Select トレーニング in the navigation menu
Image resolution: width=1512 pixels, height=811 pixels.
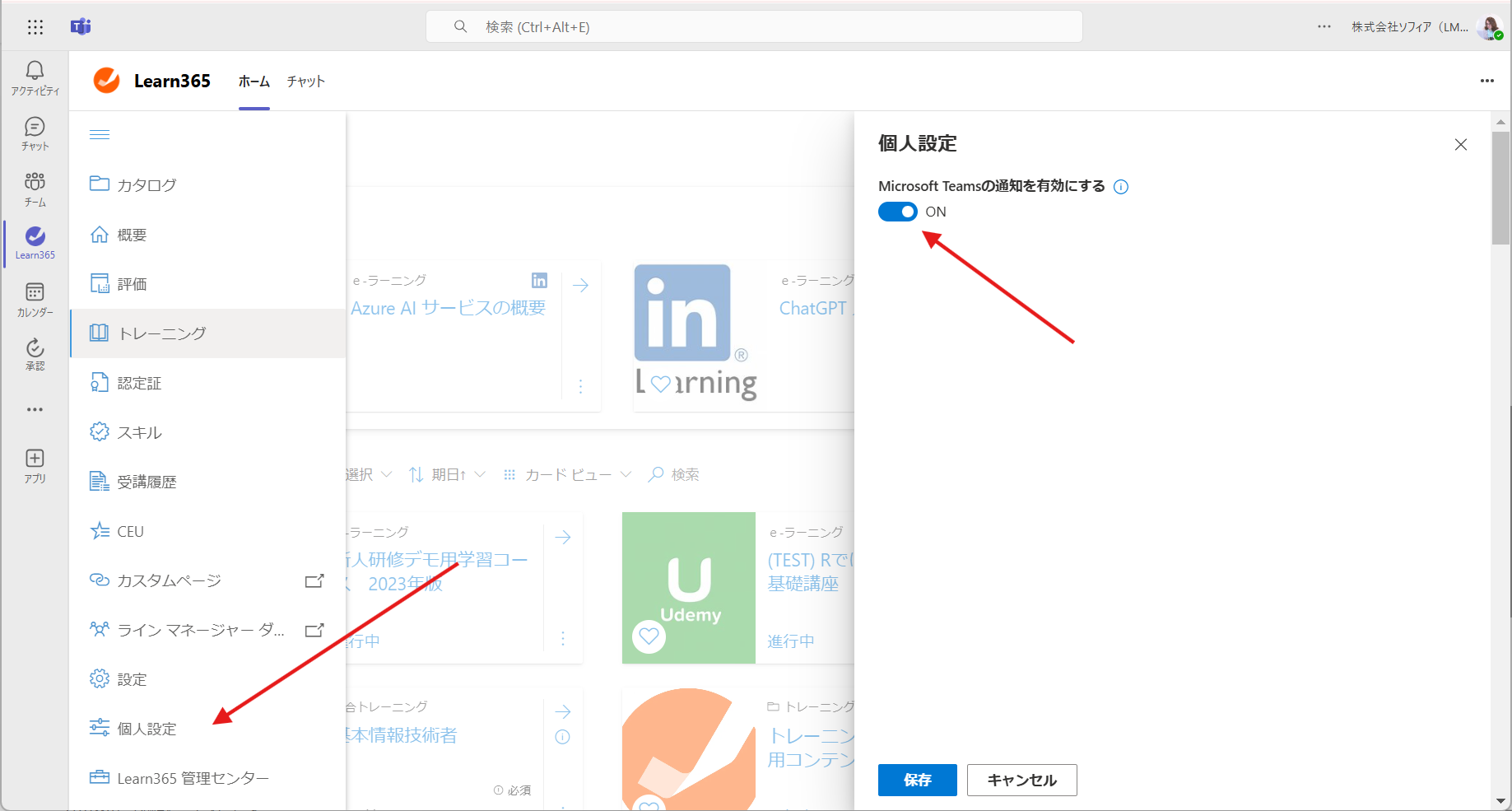tap(207, 333)
